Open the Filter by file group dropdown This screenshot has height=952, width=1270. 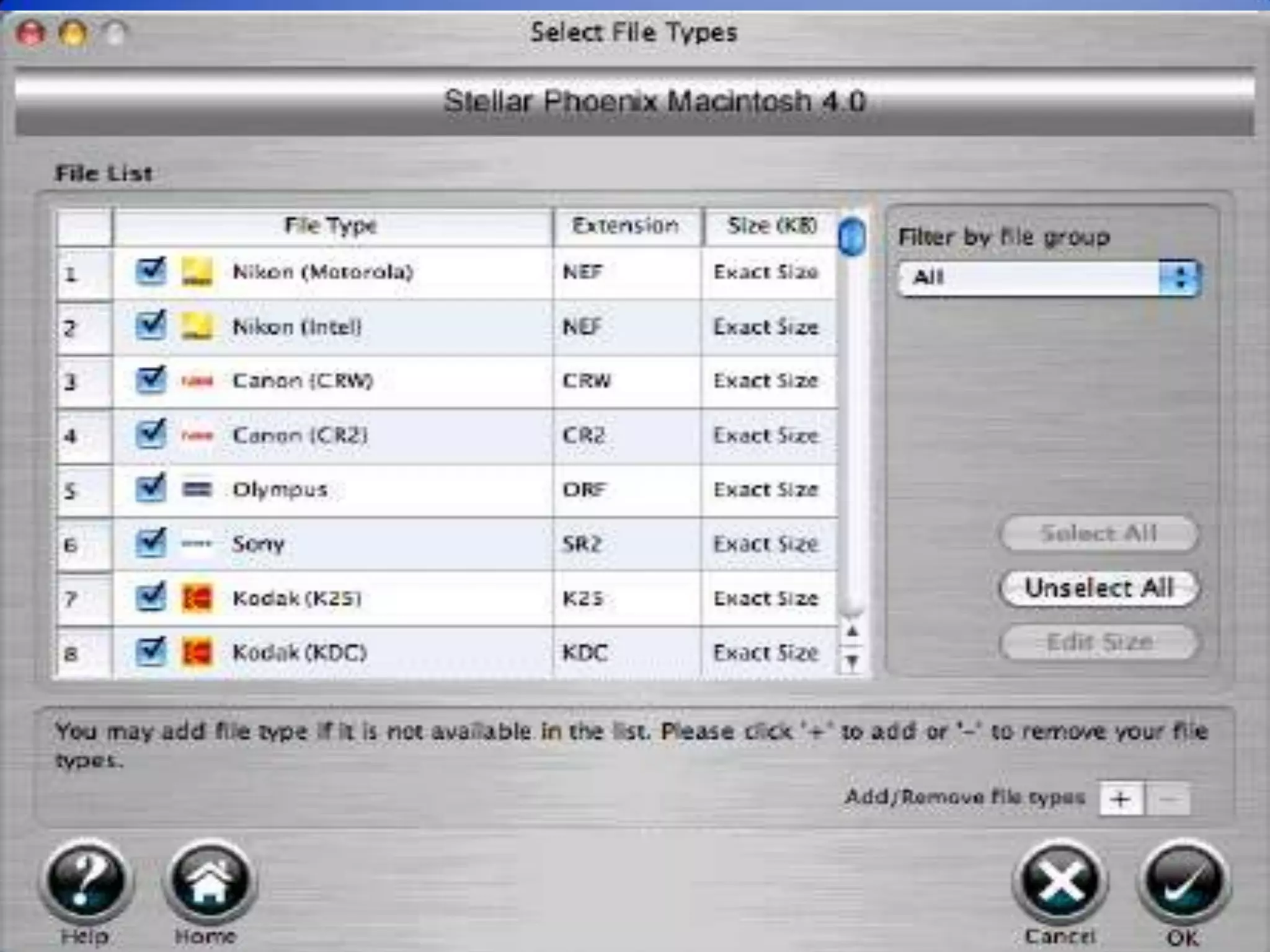pos(1050,278)
